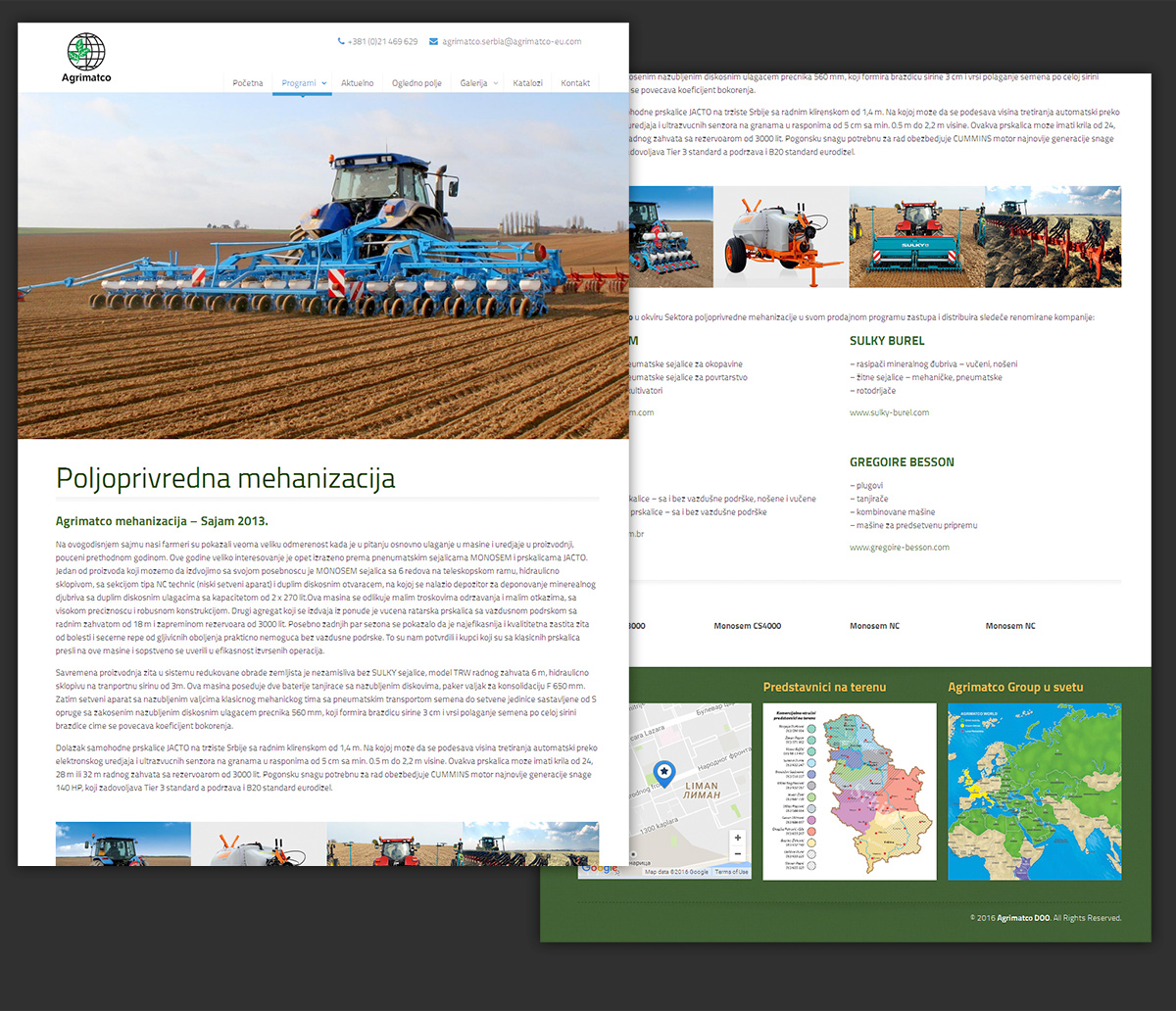Click 'Agrimatco mehanizacija – Sajam 2013.' subheading
Image resolution: width=1176 pixels, height=1011 pixels.
click(162, 521)
